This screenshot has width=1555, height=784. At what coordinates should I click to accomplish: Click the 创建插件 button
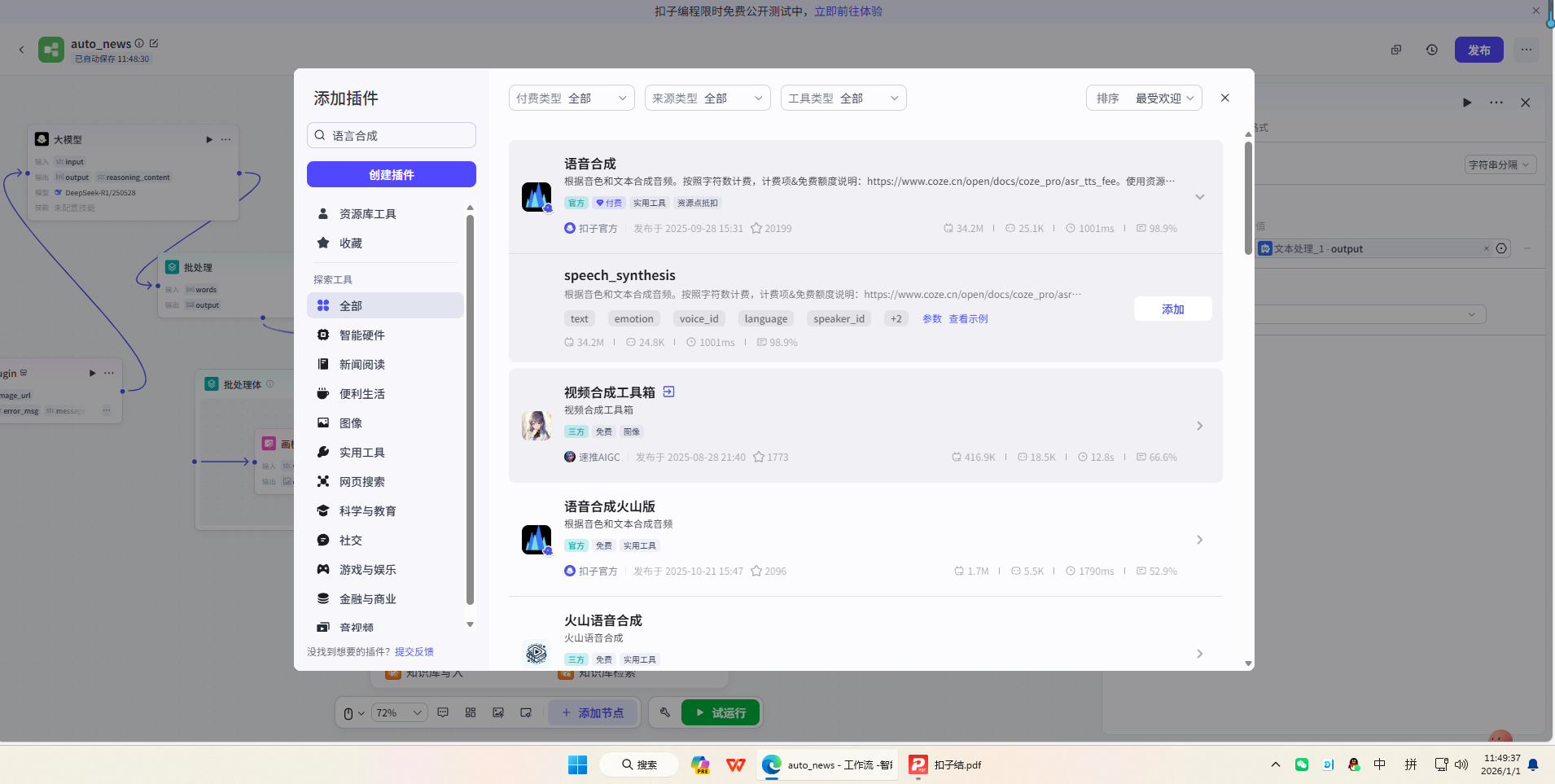pos(391,174)
